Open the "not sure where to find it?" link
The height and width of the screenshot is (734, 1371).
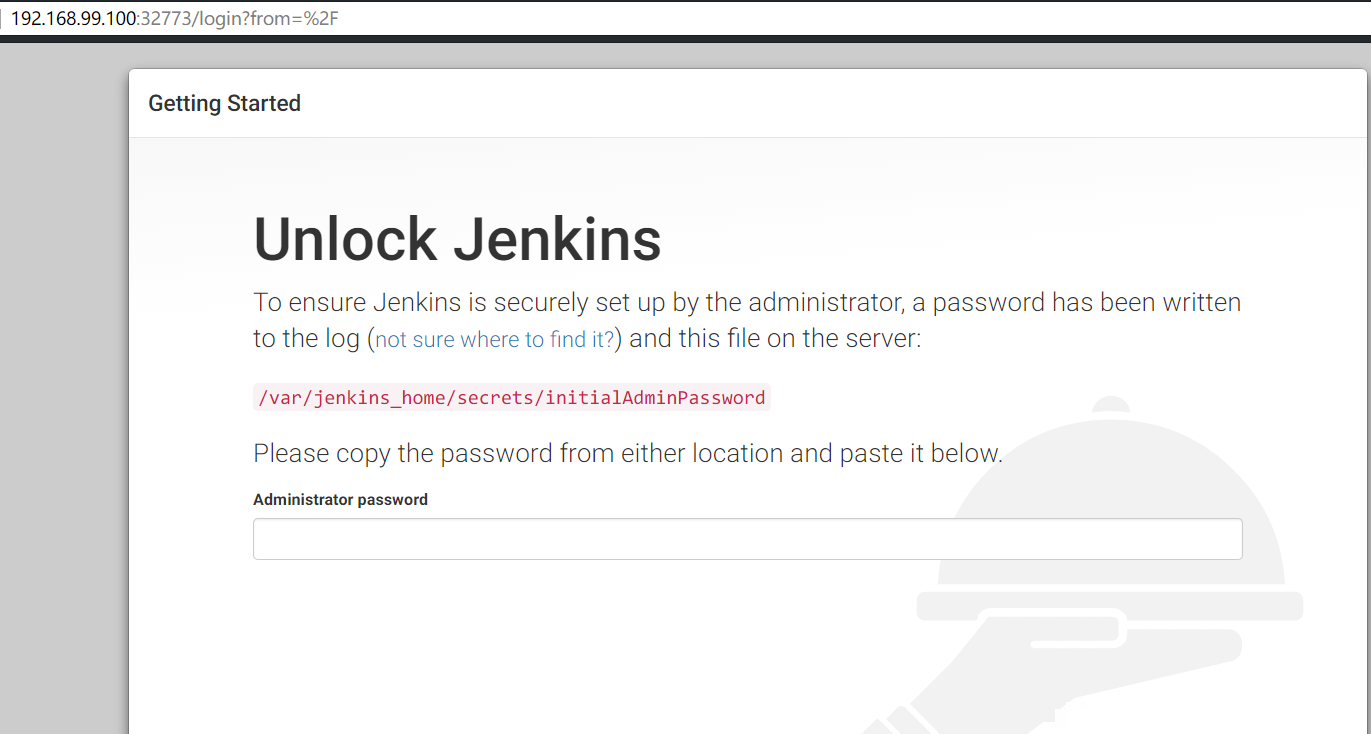click(495, 339)
